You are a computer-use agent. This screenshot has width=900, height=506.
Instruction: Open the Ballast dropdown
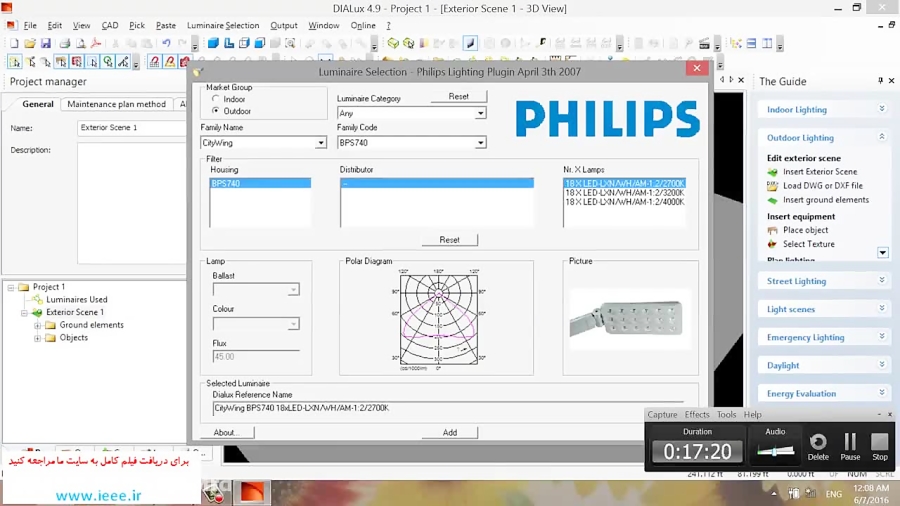point(293,290)
